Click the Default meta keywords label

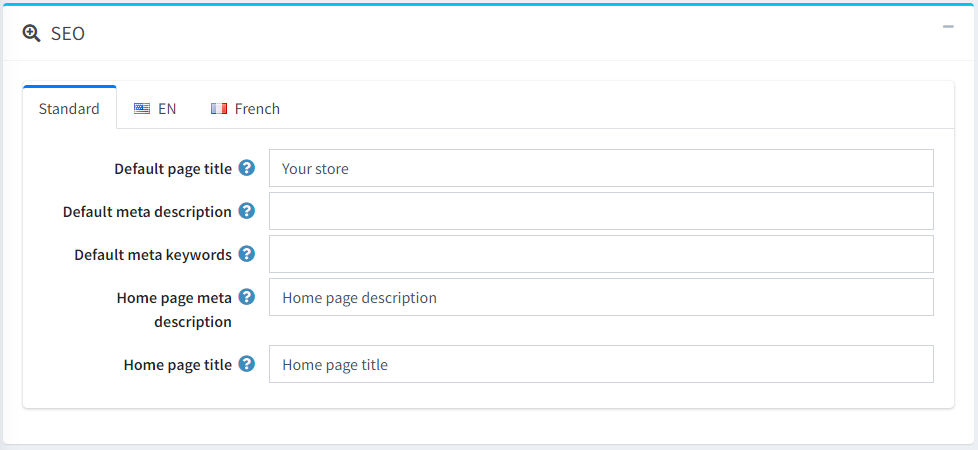point(152,255)
